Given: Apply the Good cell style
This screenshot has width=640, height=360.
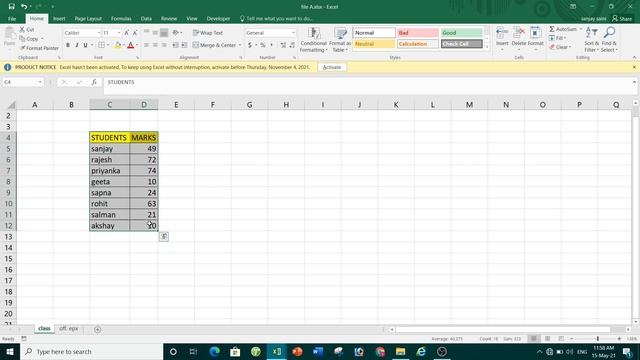Looking at the screenshot, I should pyautogui.click(x=461, y=33).
